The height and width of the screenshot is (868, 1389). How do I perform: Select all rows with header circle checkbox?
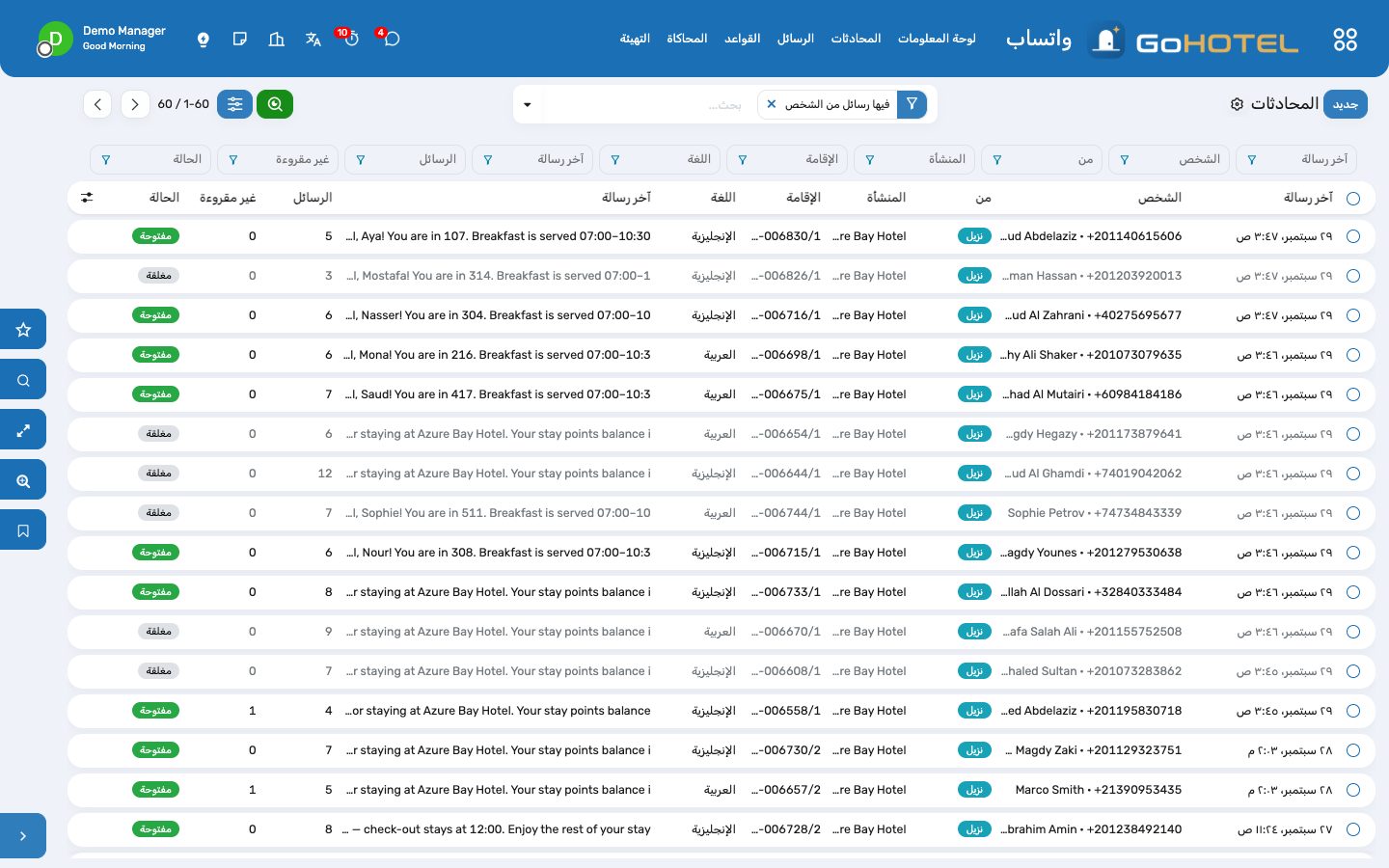(x=1353, y=199)
